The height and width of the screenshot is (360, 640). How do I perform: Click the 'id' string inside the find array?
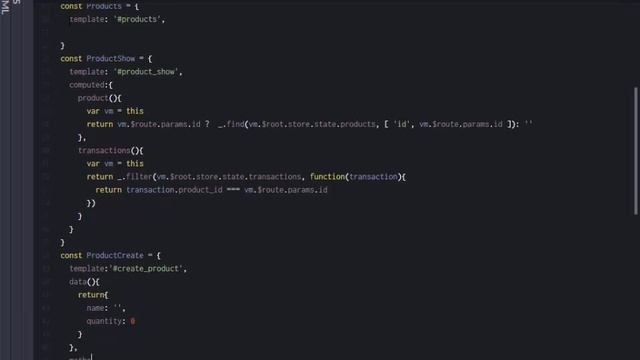tap(402, 124)
